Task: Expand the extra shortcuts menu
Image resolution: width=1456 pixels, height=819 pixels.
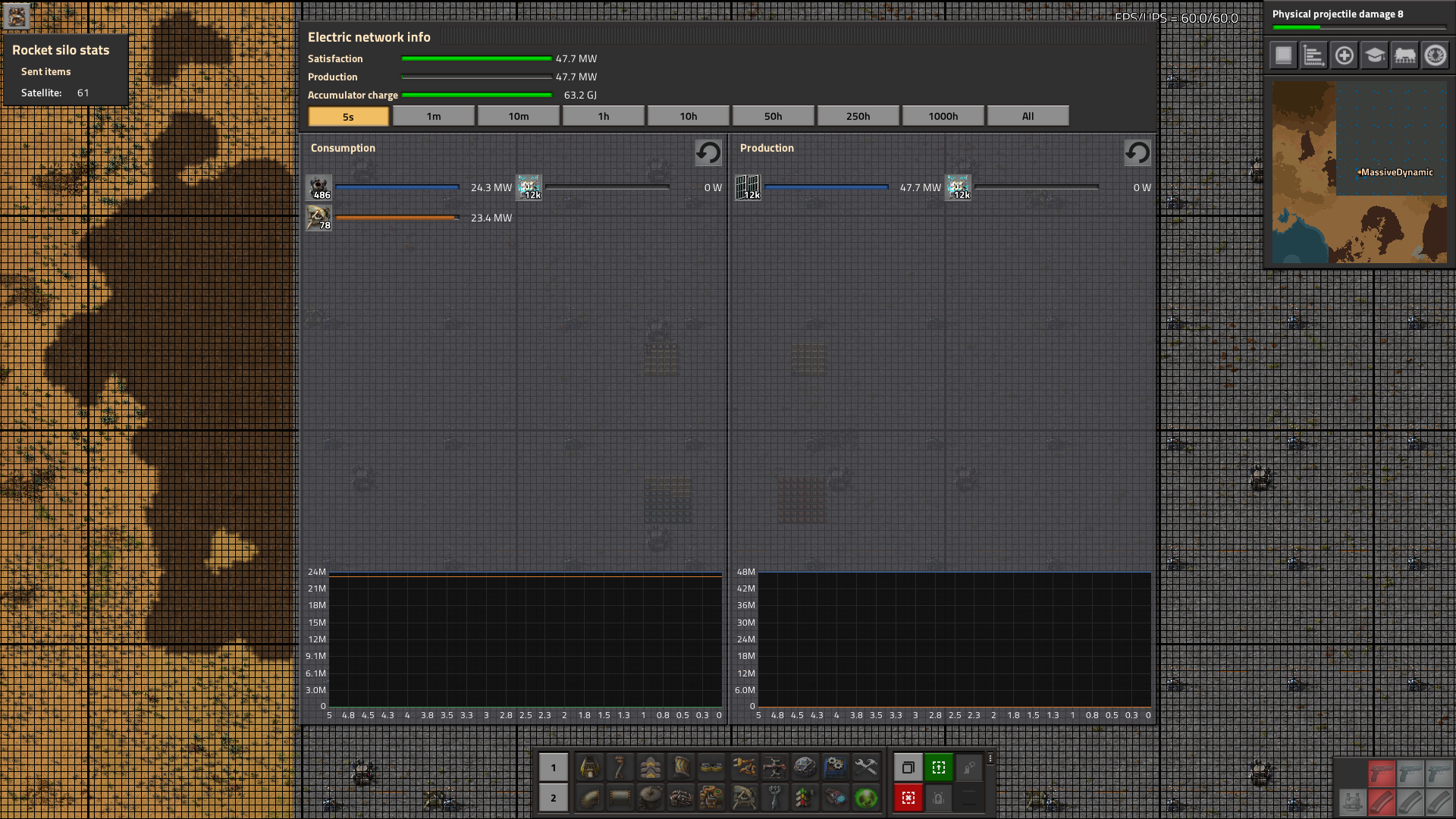Action: 989,758
